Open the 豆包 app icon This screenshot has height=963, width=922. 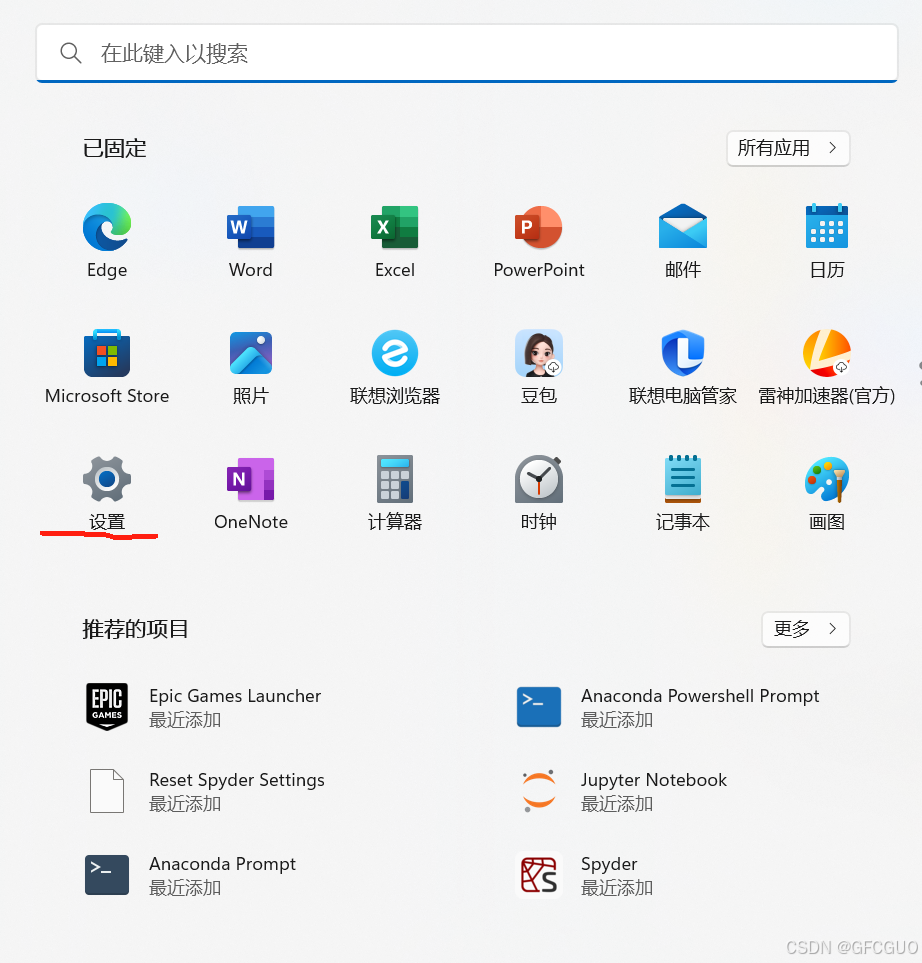(539, 353)
